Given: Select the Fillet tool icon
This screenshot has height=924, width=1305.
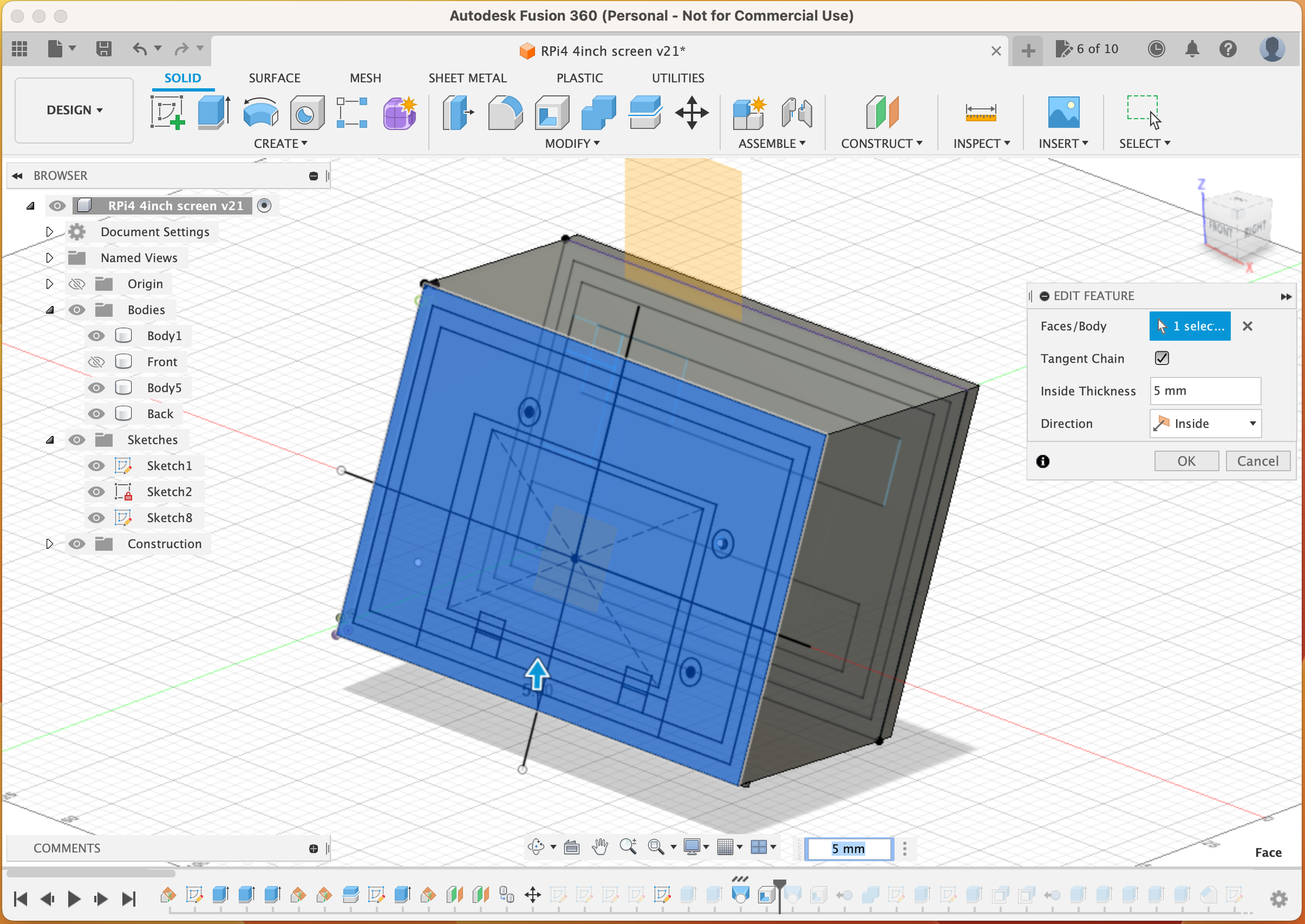Looking at the screenshot, I should tap(505, 112).
